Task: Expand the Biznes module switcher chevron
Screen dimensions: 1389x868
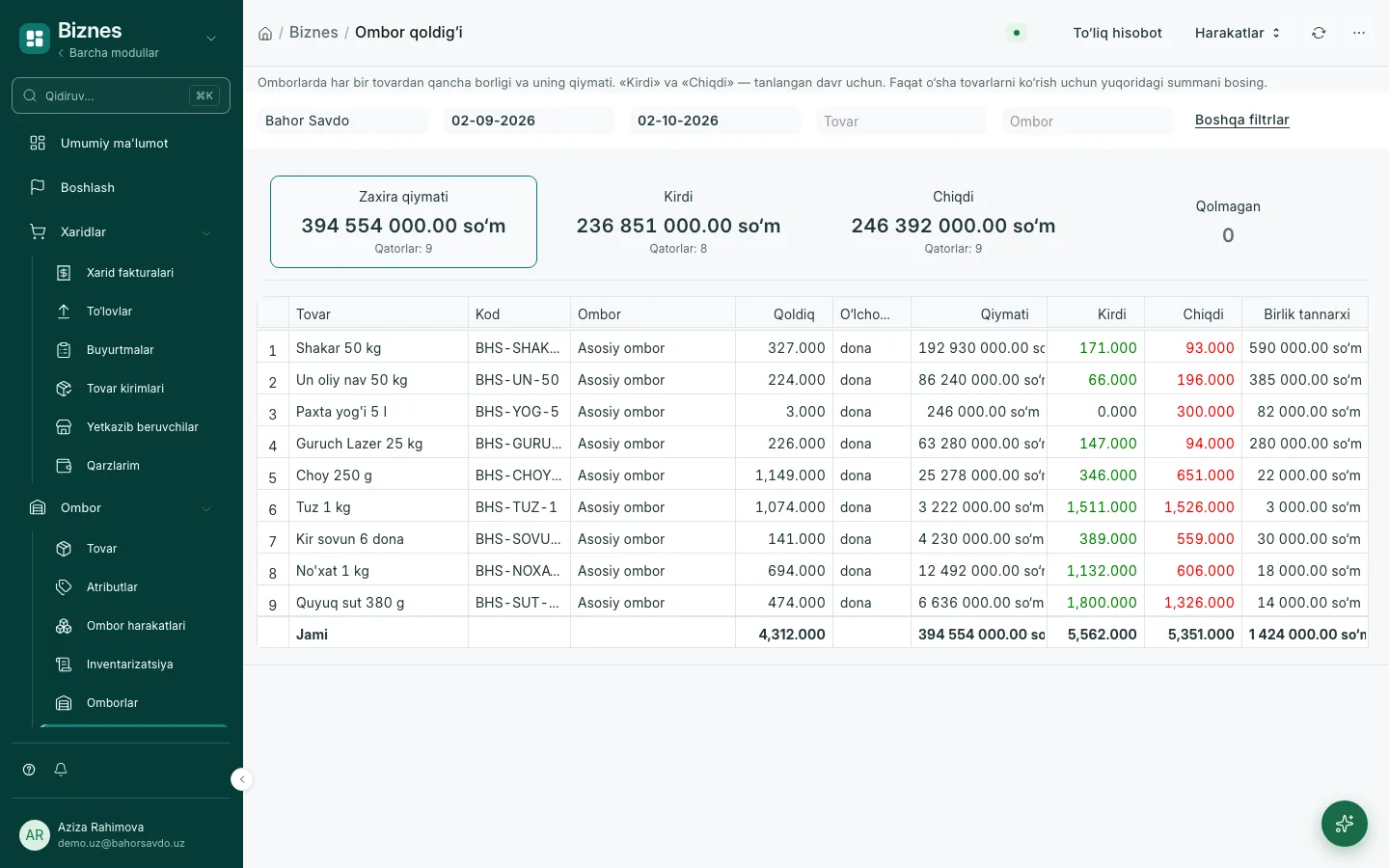Action: coord(211,39)
